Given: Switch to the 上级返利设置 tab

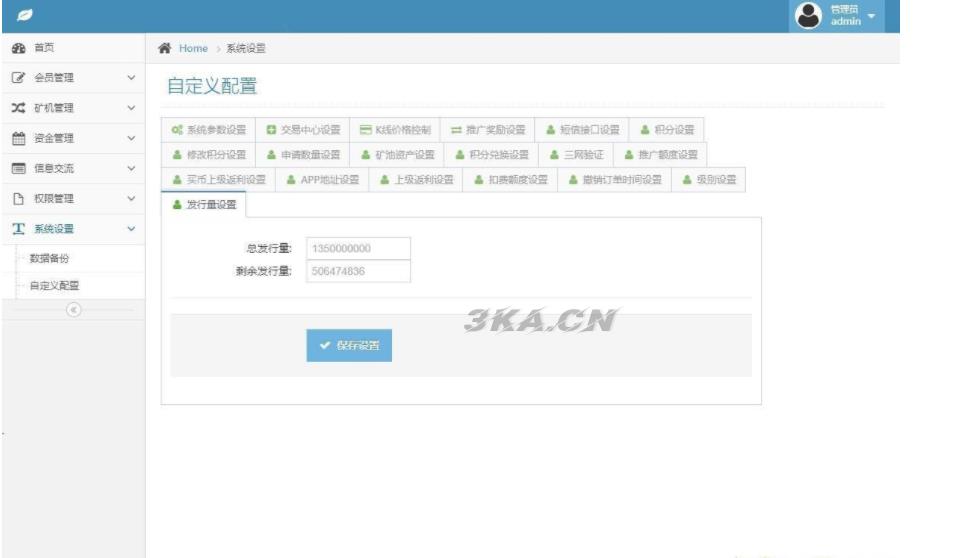Looking at the screenshot, I should pos(416,180).
